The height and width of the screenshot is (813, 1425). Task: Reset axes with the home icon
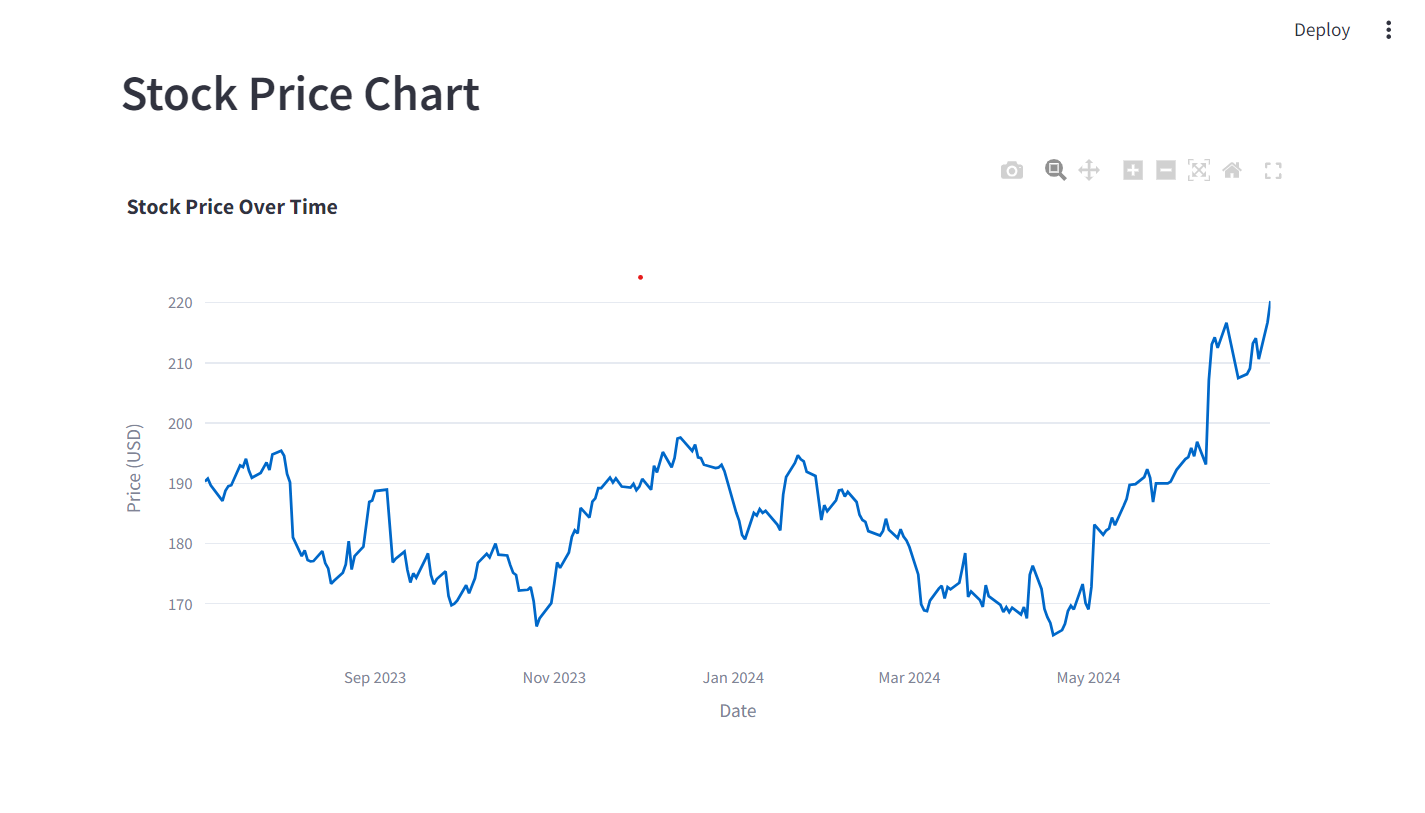(1232, 171)
